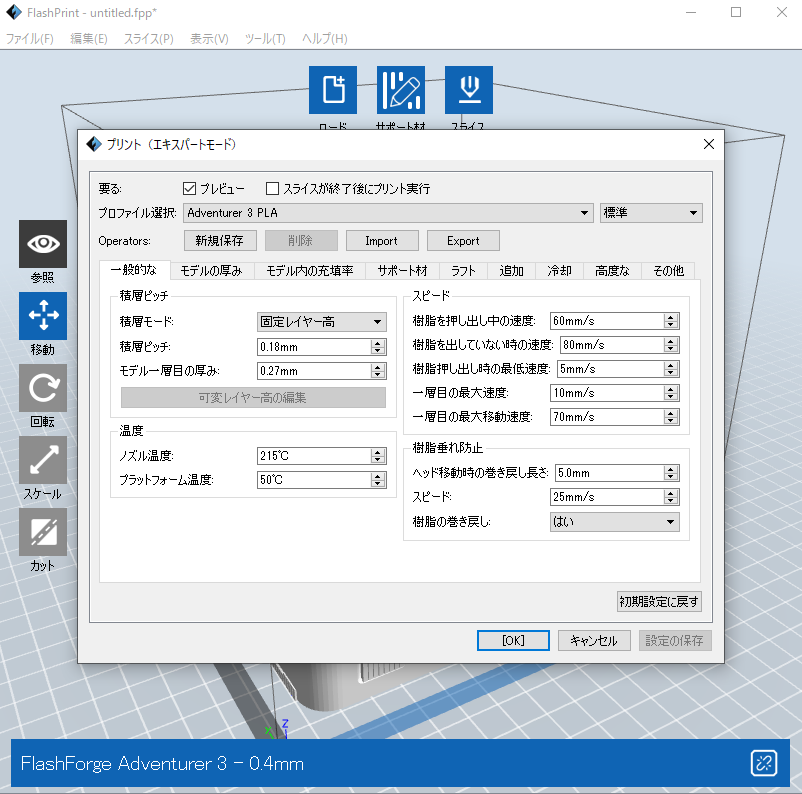Enable print after slicing checkbox

(272, 188)
